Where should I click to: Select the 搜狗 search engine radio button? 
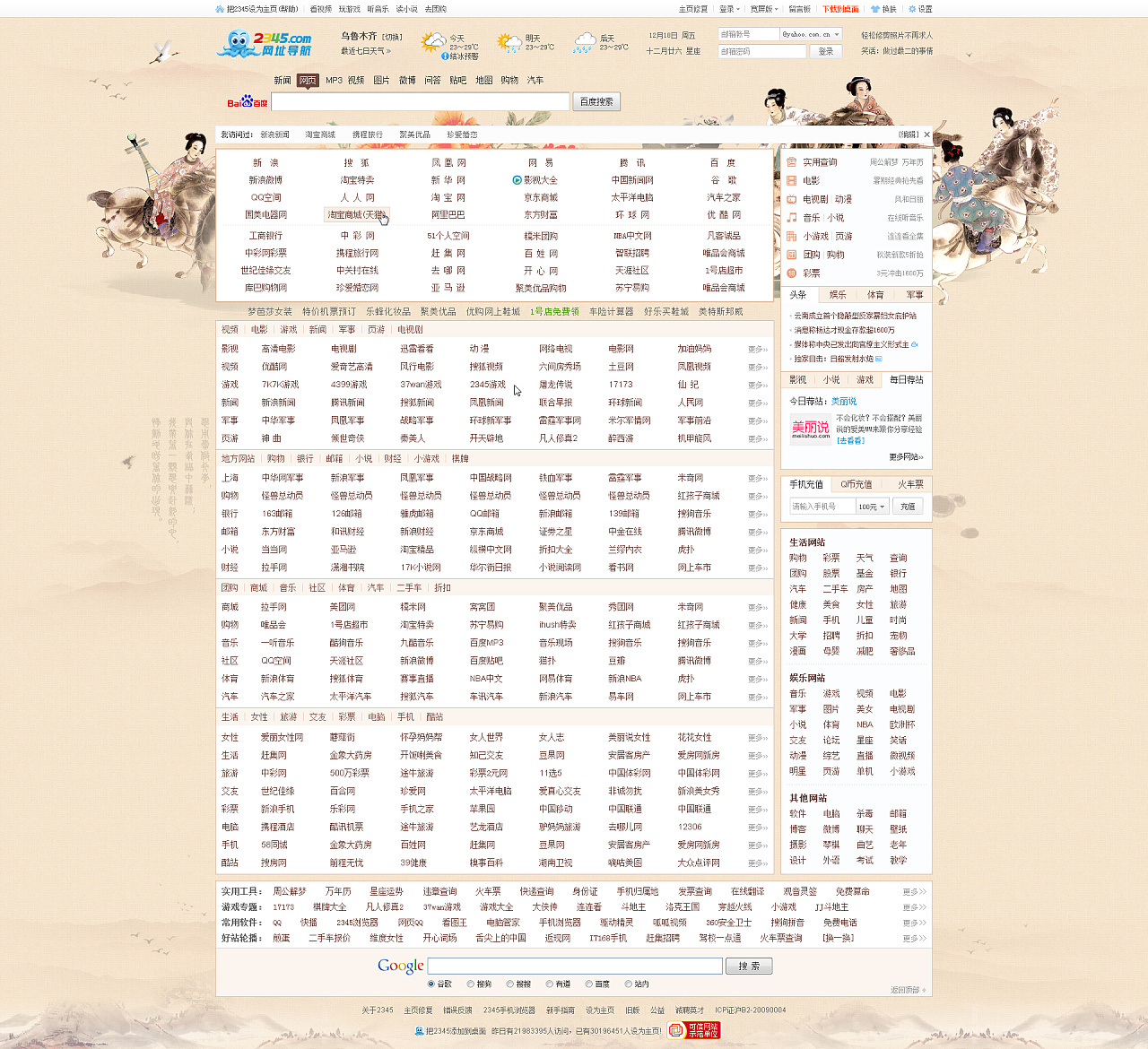tap(470, 984)
